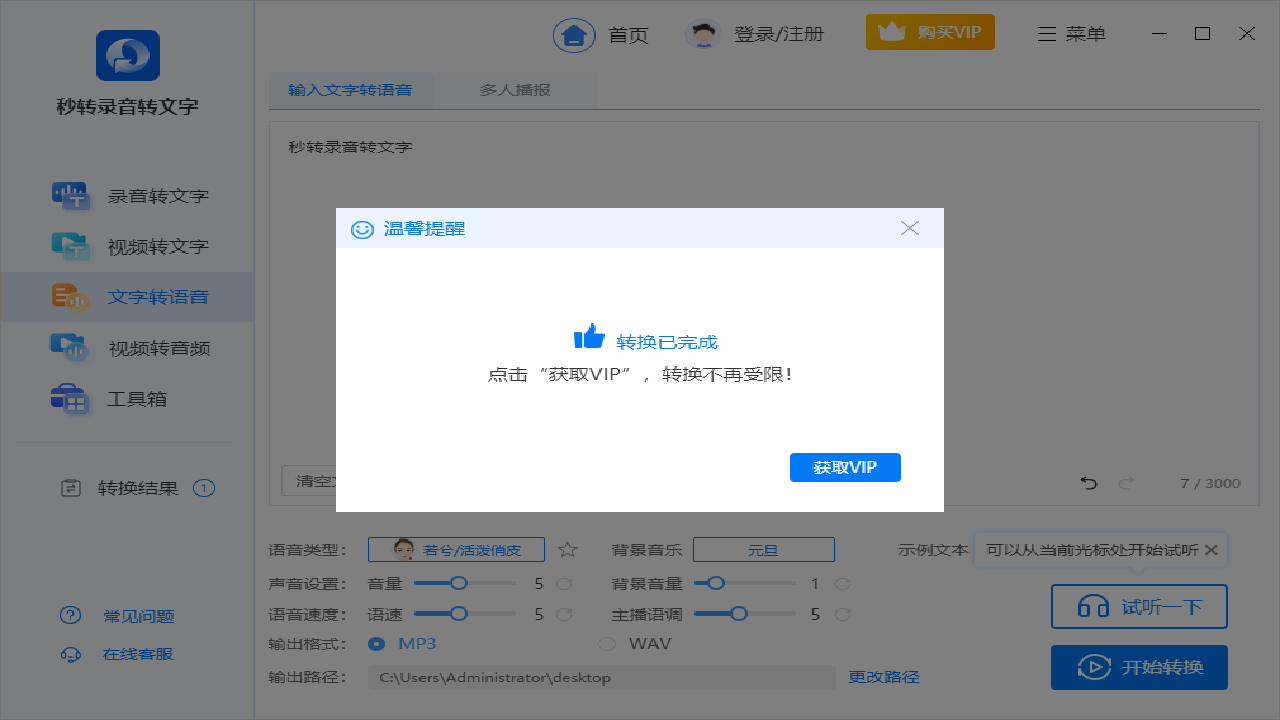The height and width of the screenshot is (720, 1280).
Task: Select the WAV output format
Action: (x=607, y=643)
